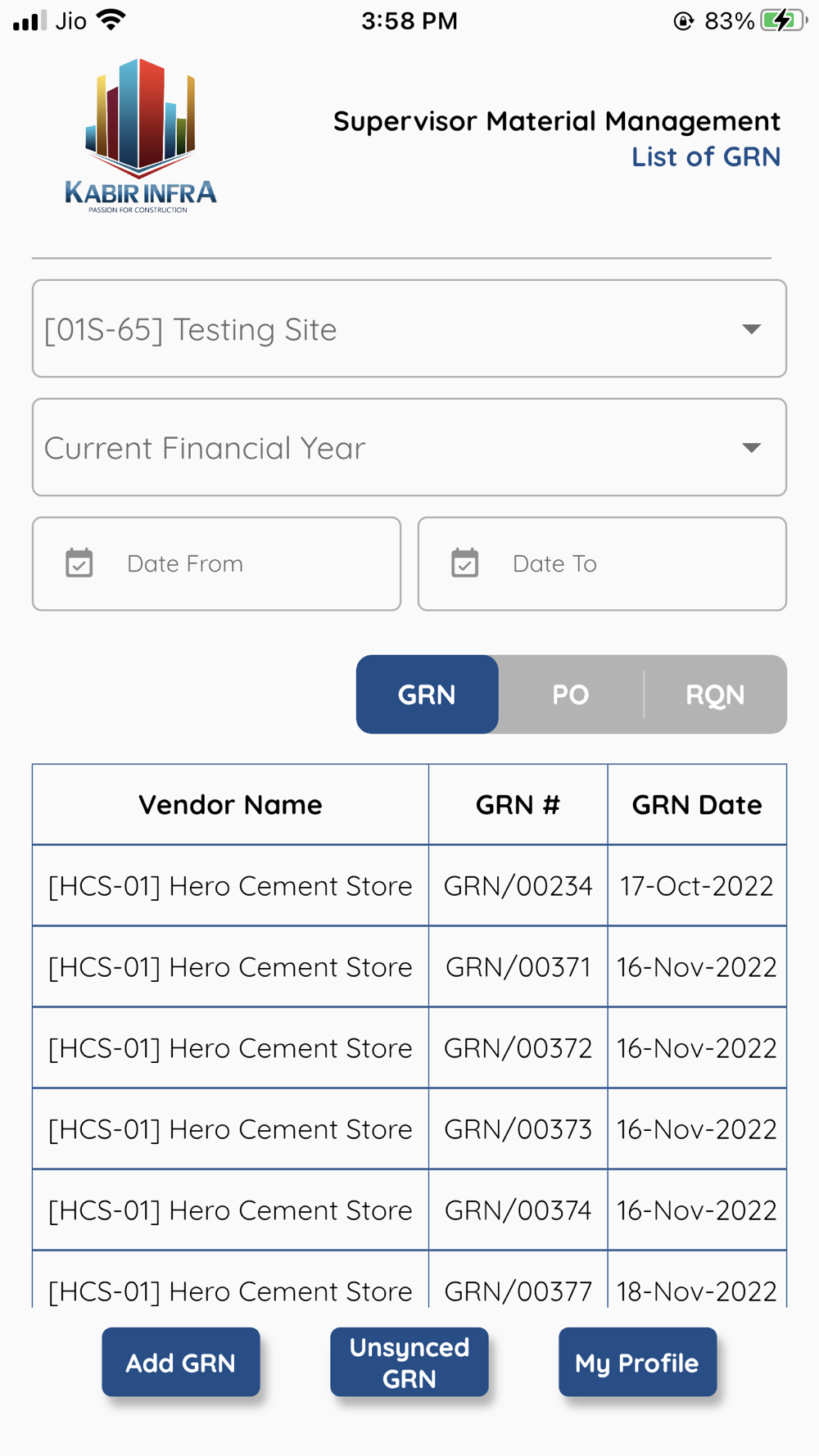Click the date cell in GRN/00373 row

point(697,1129)
